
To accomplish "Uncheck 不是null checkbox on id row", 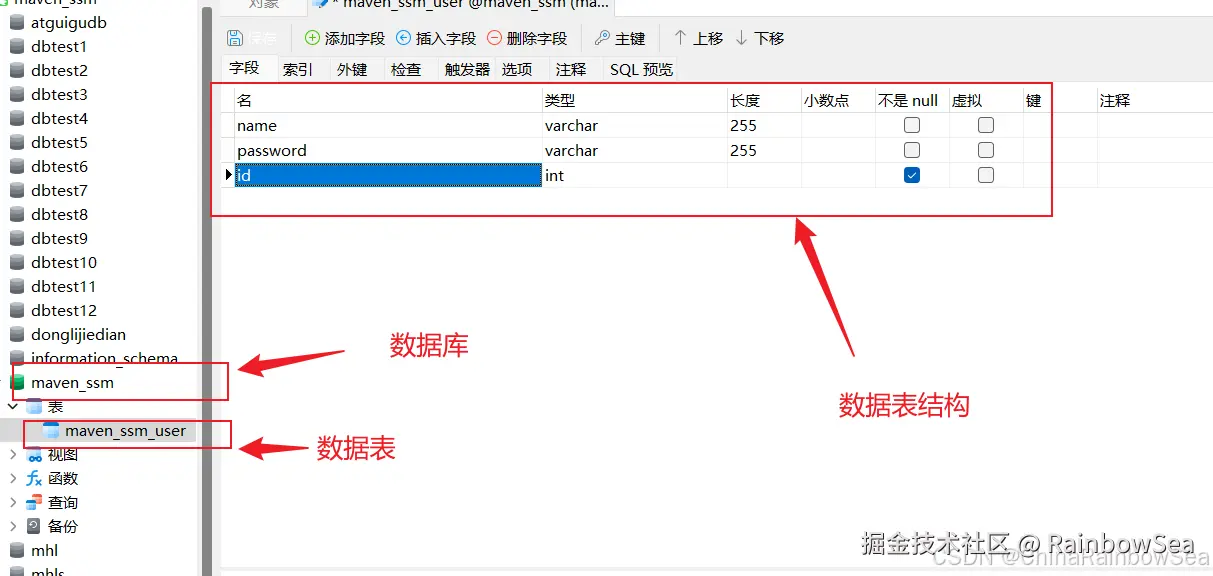I will 911,174.
